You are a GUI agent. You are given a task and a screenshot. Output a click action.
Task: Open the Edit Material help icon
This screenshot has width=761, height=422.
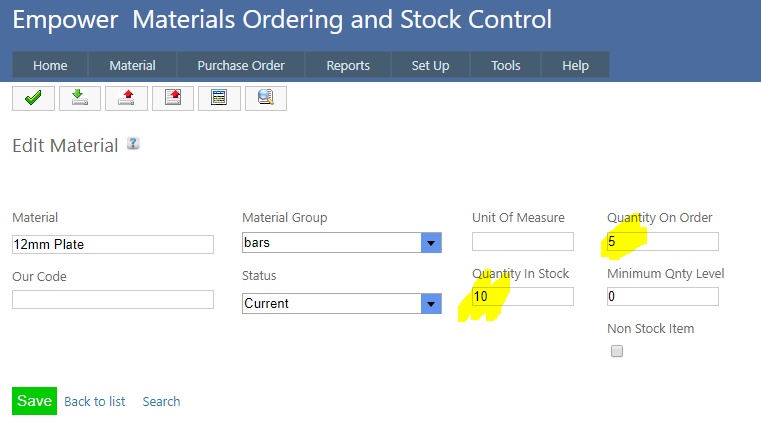133,144
